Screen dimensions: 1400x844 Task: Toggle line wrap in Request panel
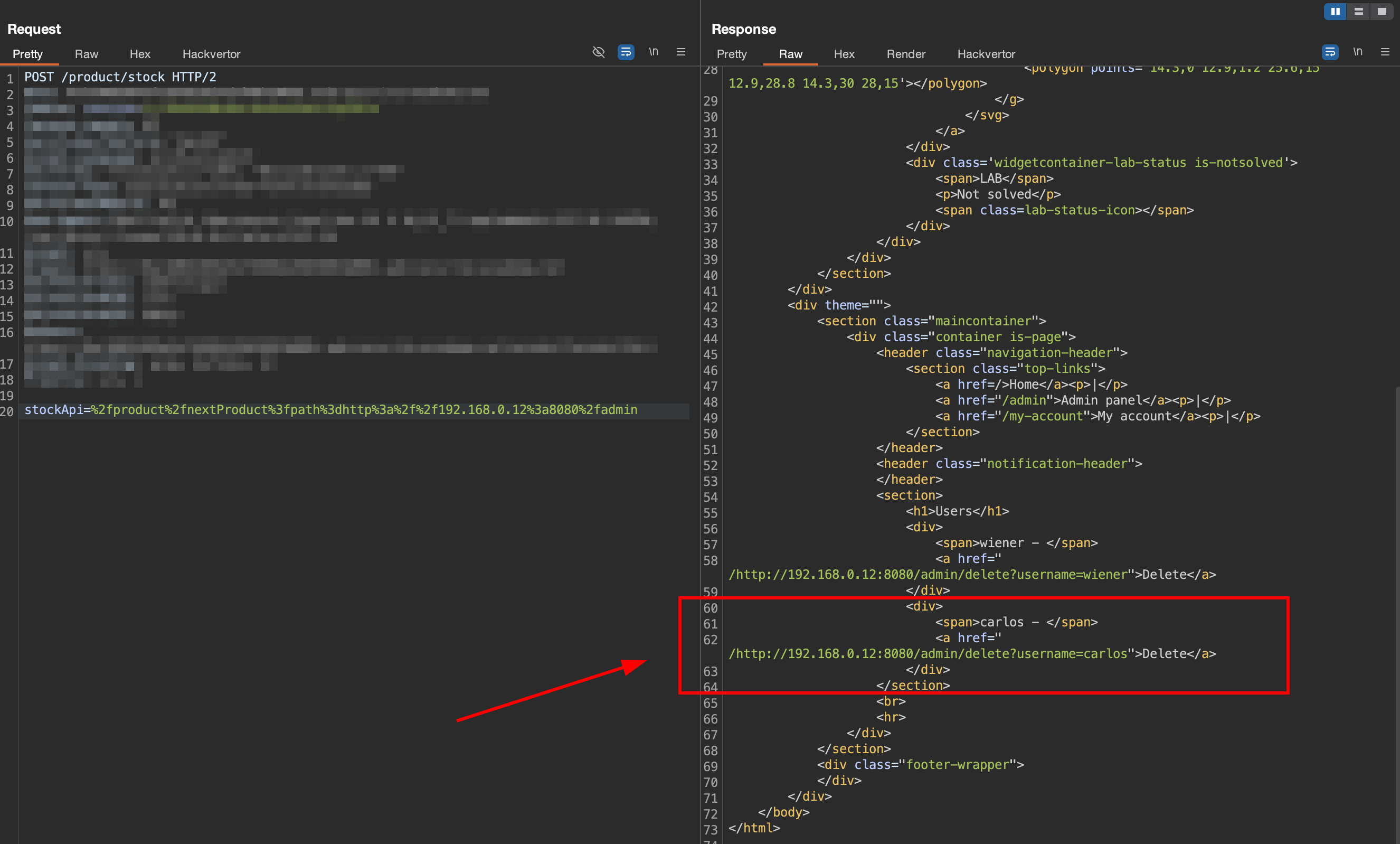pos(626,52)
